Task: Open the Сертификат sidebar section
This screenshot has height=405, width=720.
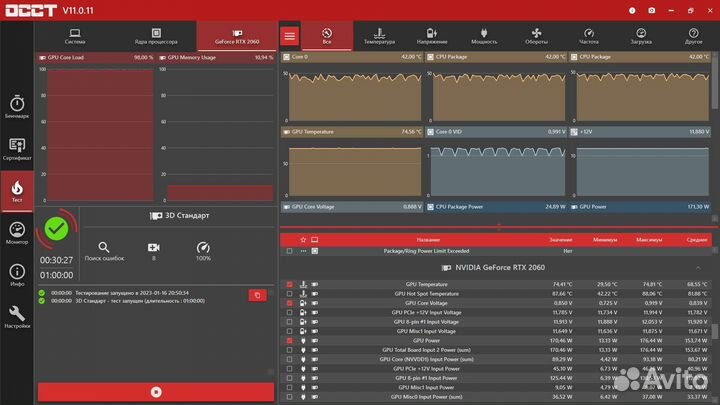Action: coord(16,148)
